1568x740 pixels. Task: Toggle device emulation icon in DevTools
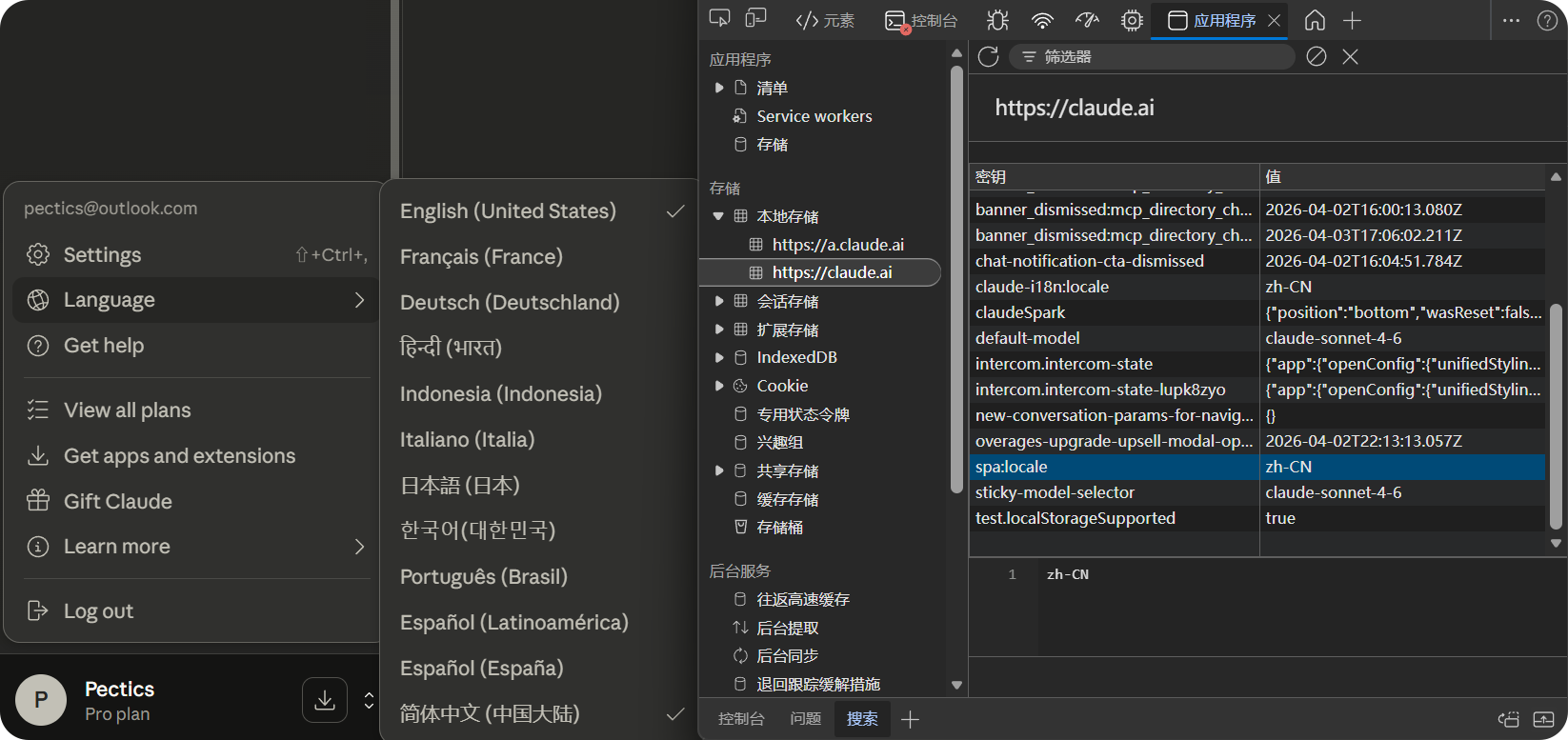tap(755, 20)
